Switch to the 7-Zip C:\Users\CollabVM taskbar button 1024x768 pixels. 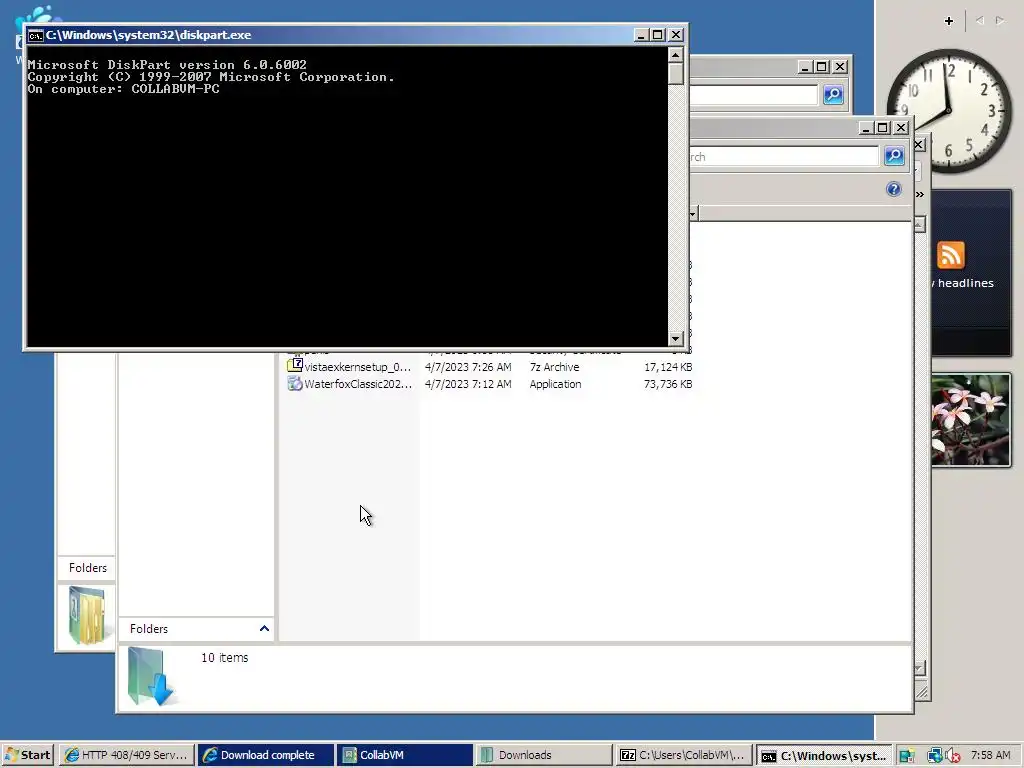tap(683, 755)
